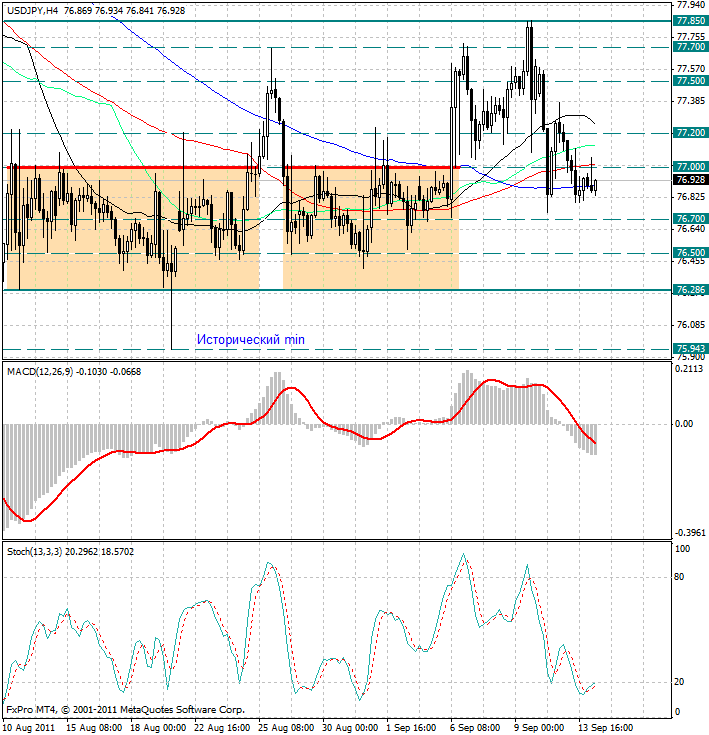Click the 30 Aug 00:00 time label
This screenshot has width=709, height=735.
click(x=350, y=728)
